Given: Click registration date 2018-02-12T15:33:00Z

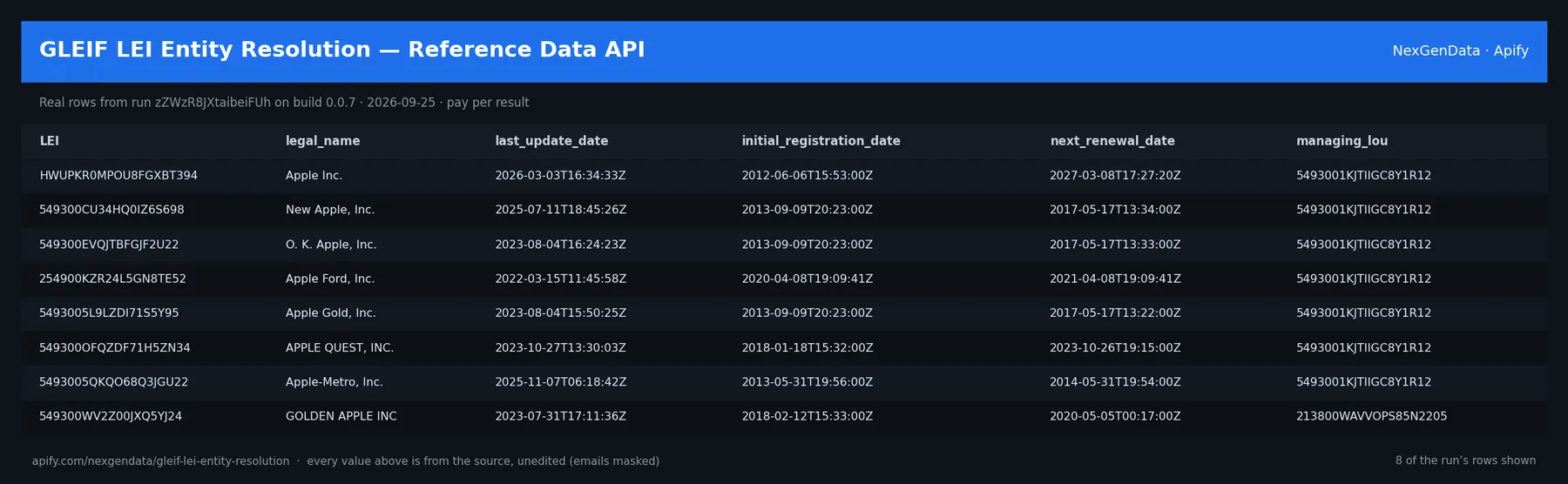Looking at the screenshot, I should pyautogui.click(x=807, y=416).
